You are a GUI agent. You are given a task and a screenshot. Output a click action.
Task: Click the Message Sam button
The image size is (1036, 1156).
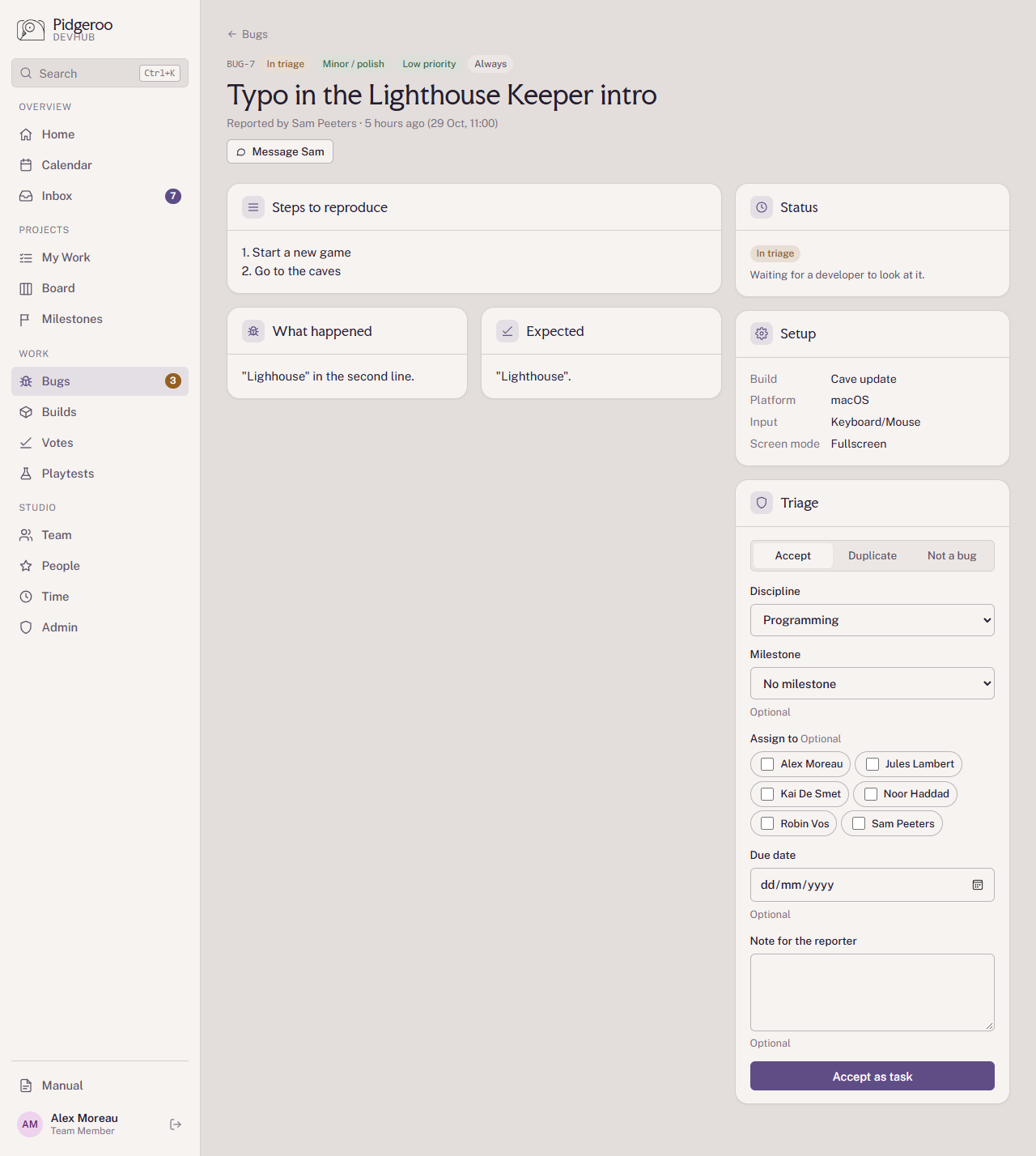pos(280,151)
